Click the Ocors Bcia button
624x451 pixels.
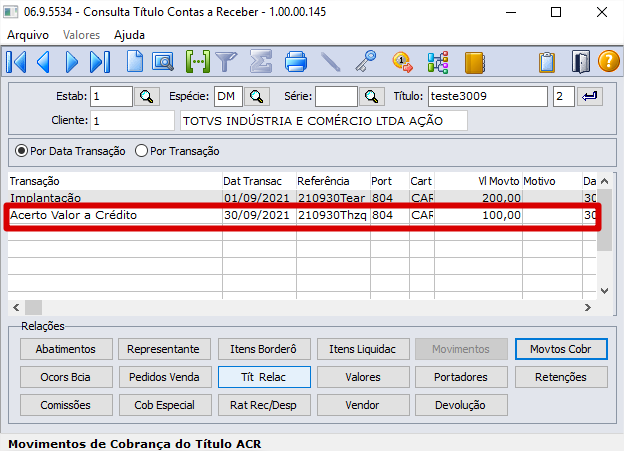coord(66,377)
